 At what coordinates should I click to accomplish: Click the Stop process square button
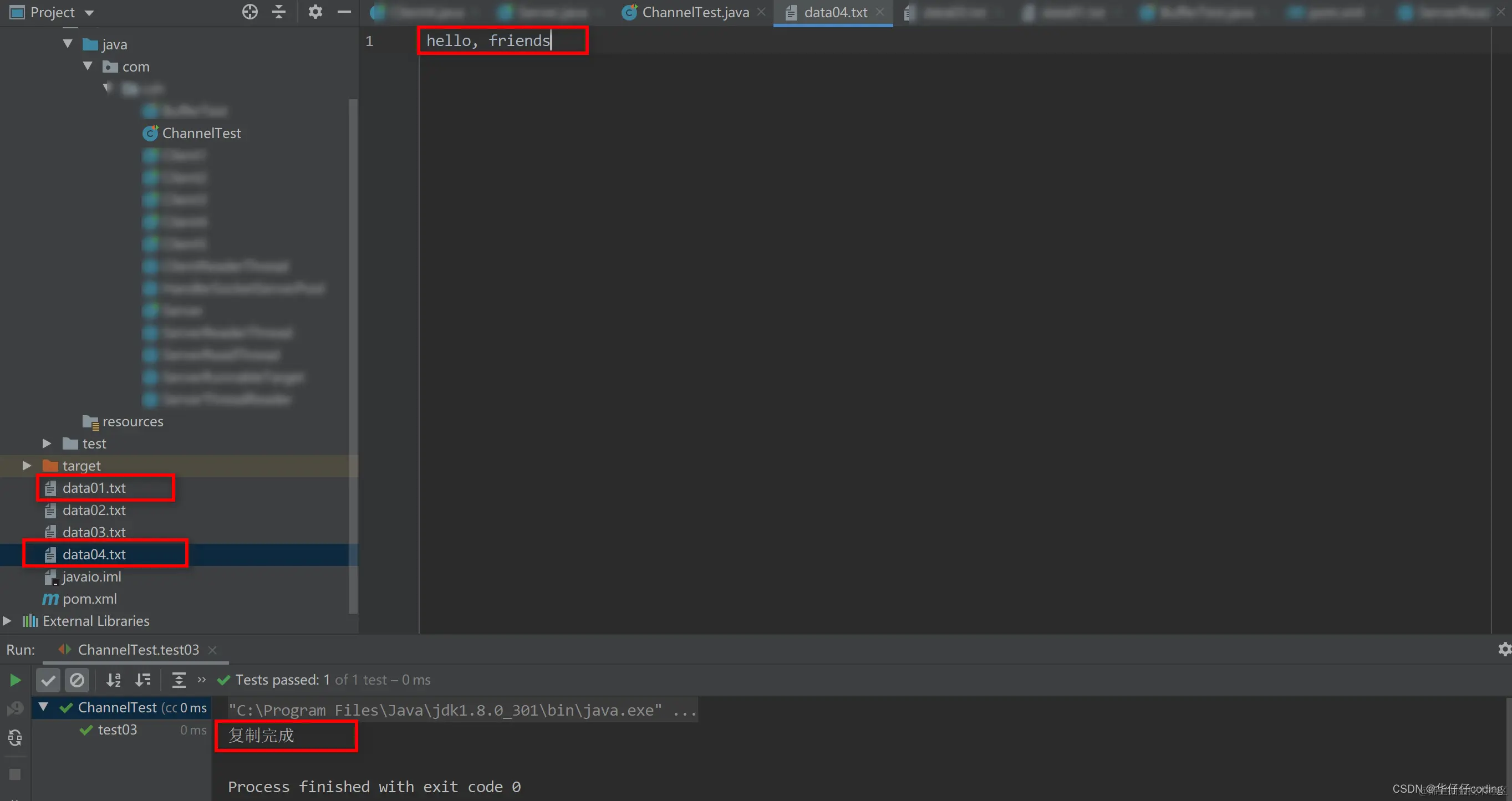16,774
